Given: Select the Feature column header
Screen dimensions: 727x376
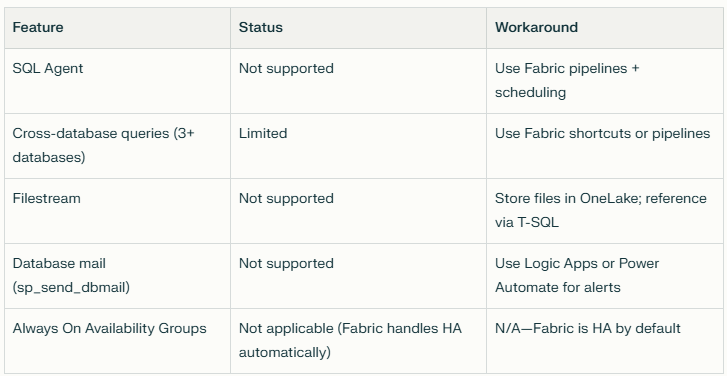Looking at the screenshot, I should pyautogui.click(x=117, y=28).
